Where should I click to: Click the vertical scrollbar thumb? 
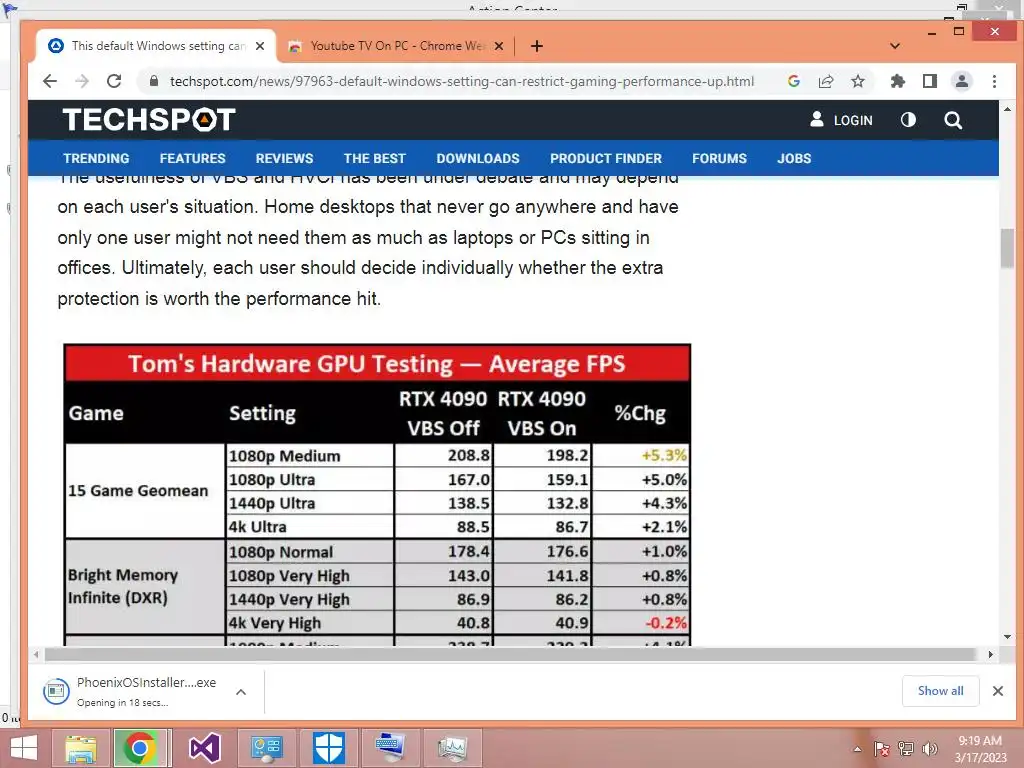click(1007, 248)
